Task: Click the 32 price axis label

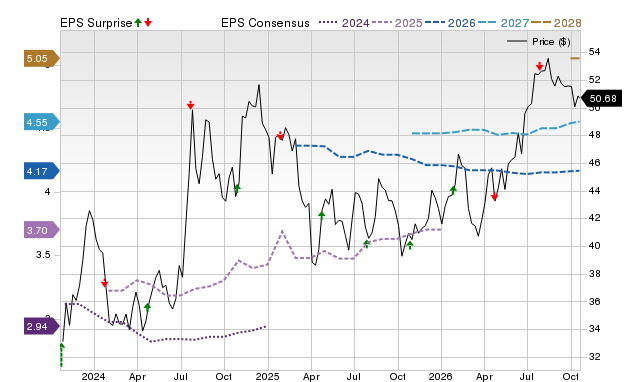Action: (x=594, y=356)
